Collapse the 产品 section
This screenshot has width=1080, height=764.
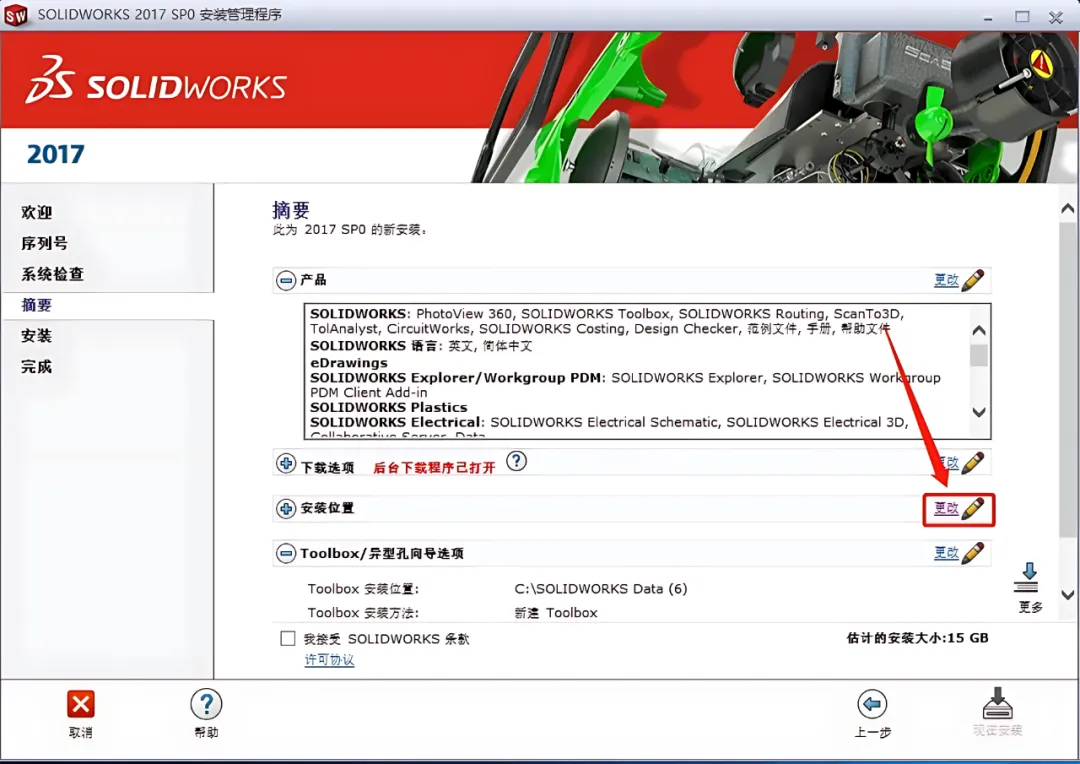tap(286, 280)
